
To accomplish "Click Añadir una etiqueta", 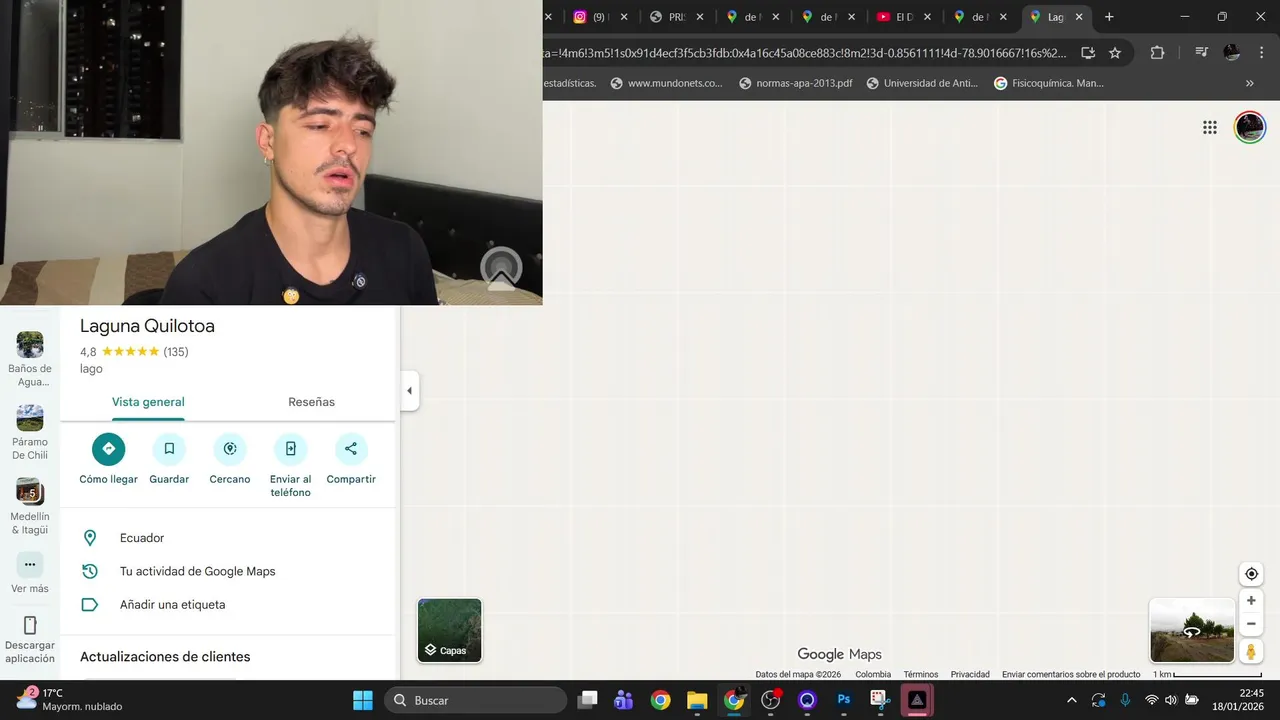I will click(228, 604).
